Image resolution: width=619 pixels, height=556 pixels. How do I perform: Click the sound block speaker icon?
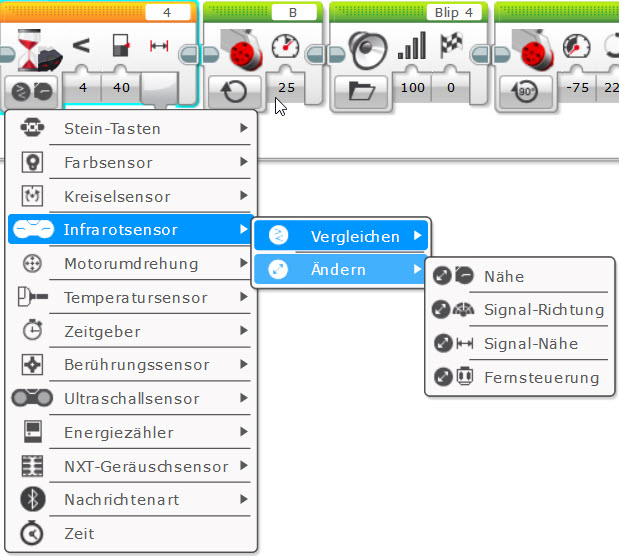(368, 49)
